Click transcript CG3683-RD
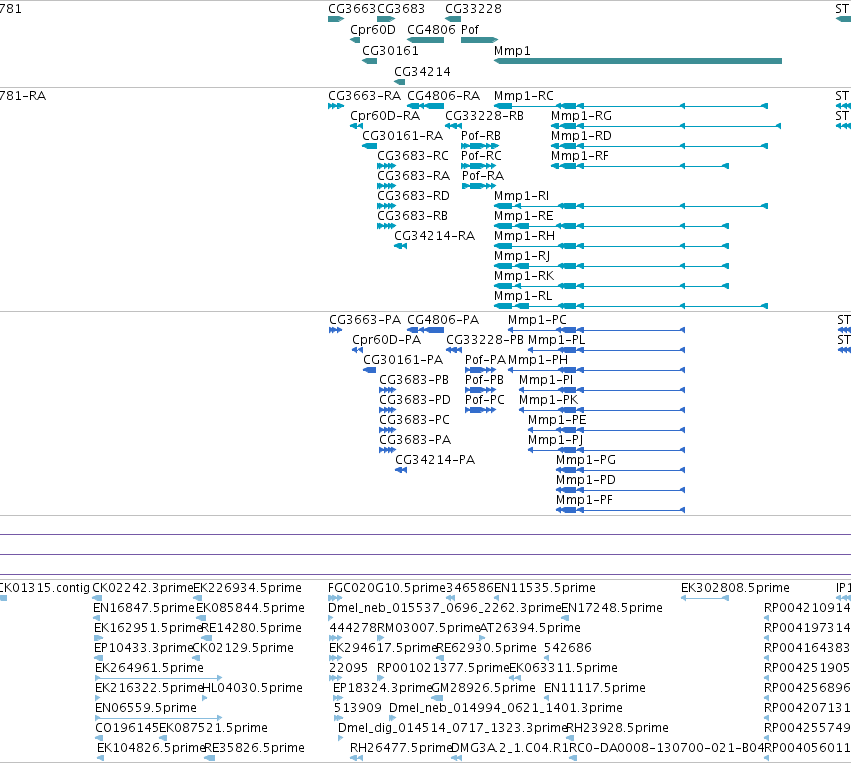Image resolution: width=851 pixels, height=763 pixels. tap(386, 206)
